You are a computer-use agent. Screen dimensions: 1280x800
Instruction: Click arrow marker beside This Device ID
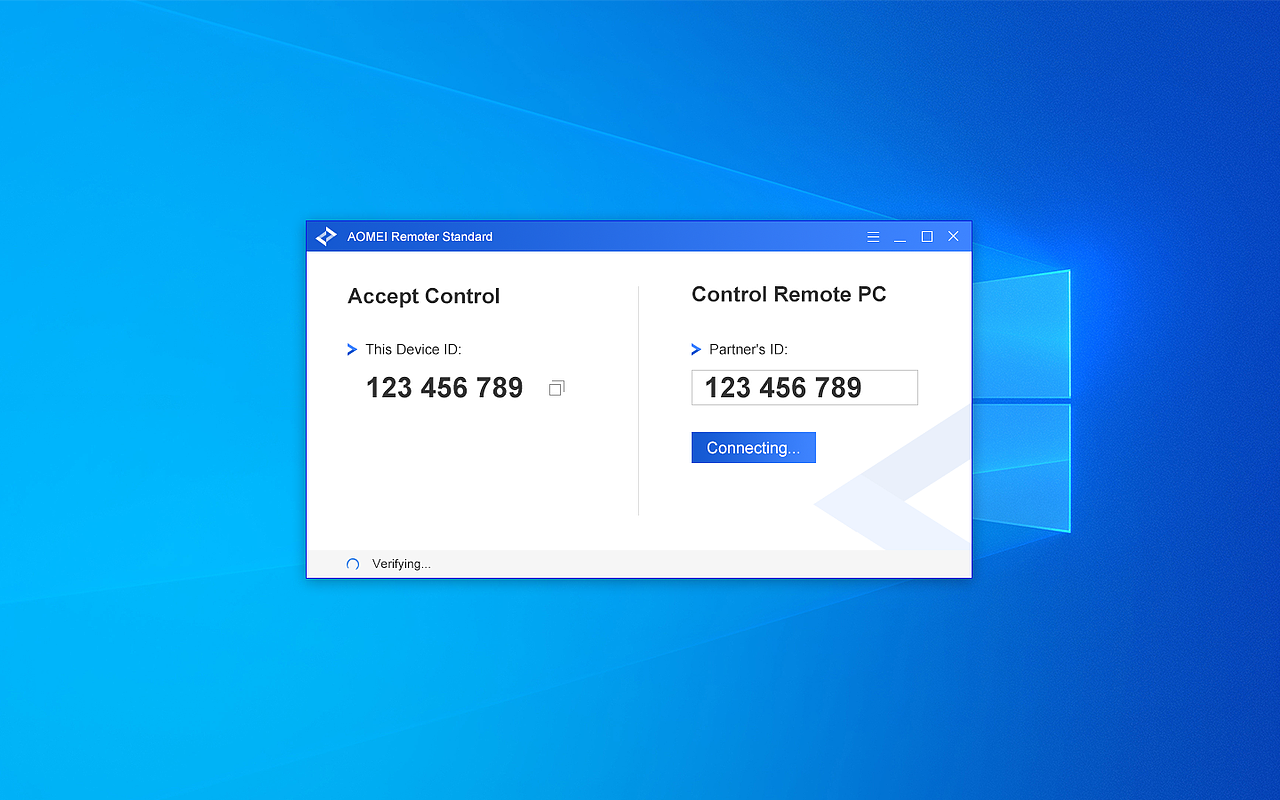[x=352, y=350]
